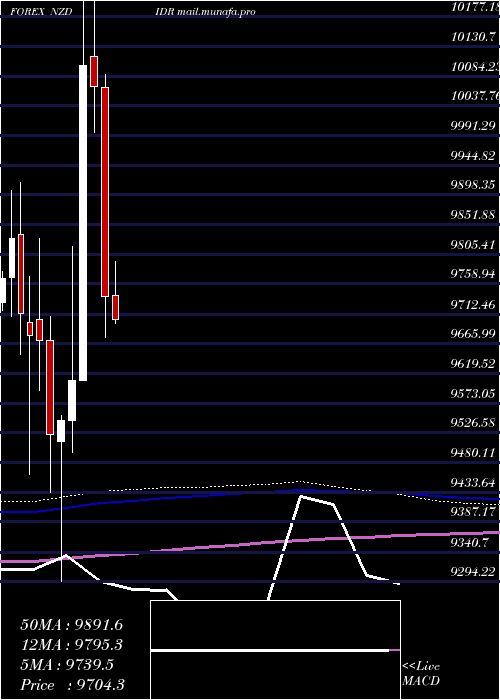This screenshot has height=700, width=500.
Task: Click the 12MA : 9795.3 value
Action: 71,645
